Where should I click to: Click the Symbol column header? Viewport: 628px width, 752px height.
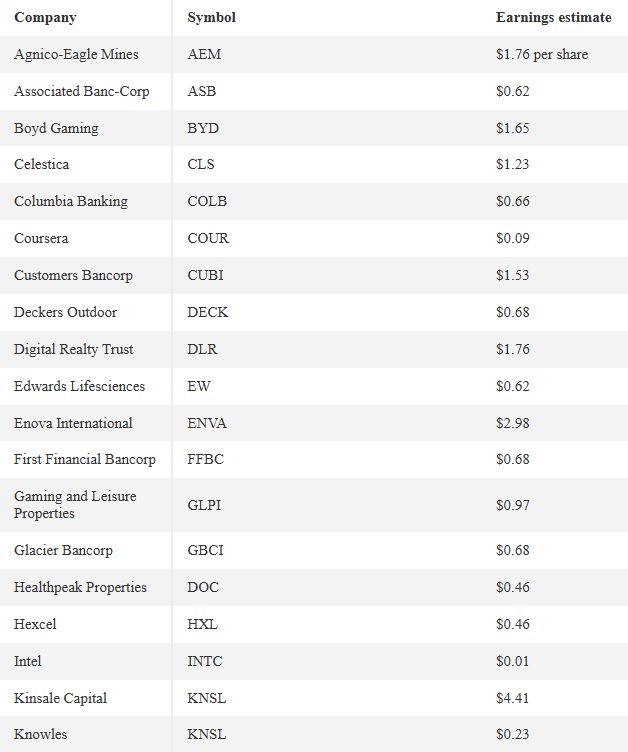[211, 18]
